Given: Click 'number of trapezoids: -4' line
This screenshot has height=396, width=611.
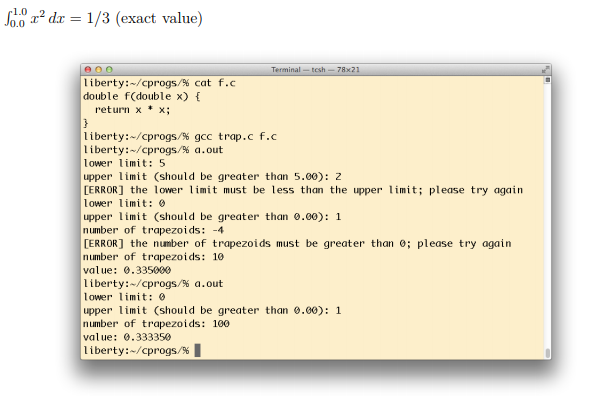Looking at the screenshot, I should [x=154, y=230].
